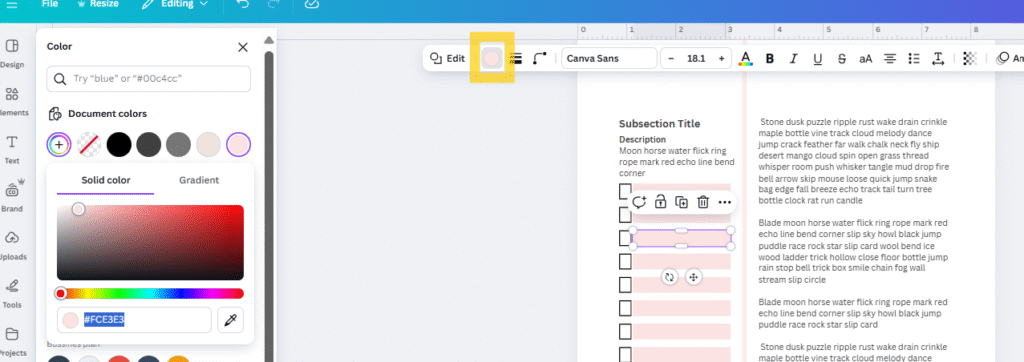
Task: Toggle bold text formatting
Action: [770, 59]
